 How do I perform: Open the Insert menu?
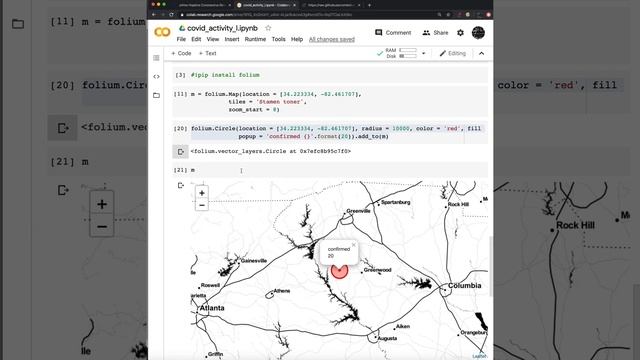point(232,40)
